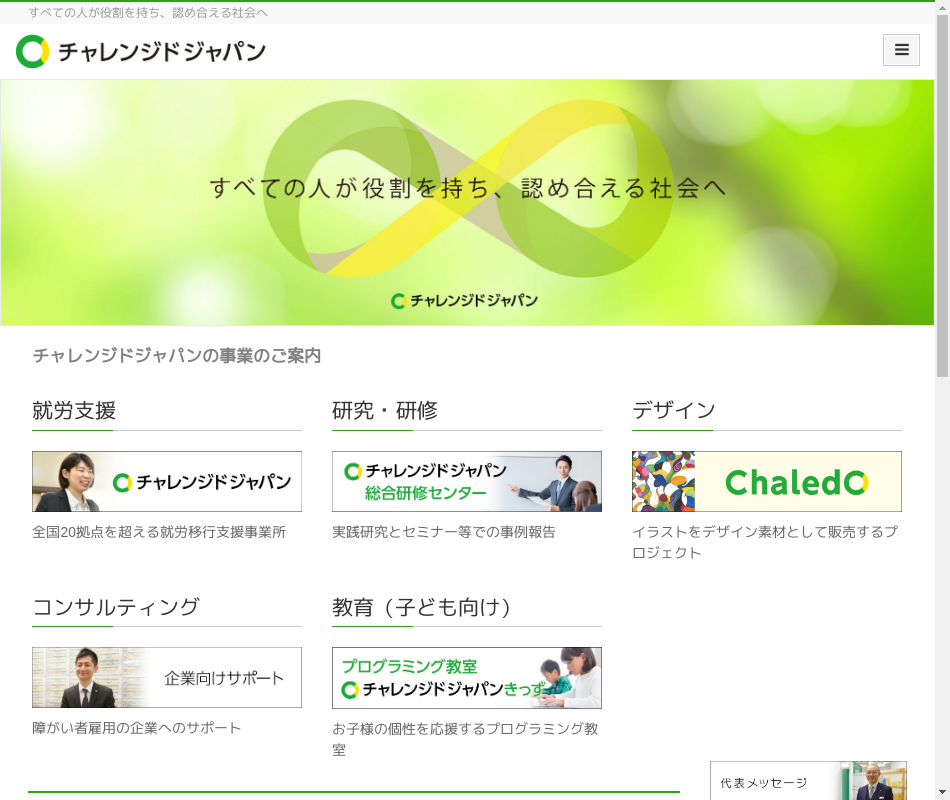Select the 就労支援 section heading
The image size is (950, 800).
74,410
